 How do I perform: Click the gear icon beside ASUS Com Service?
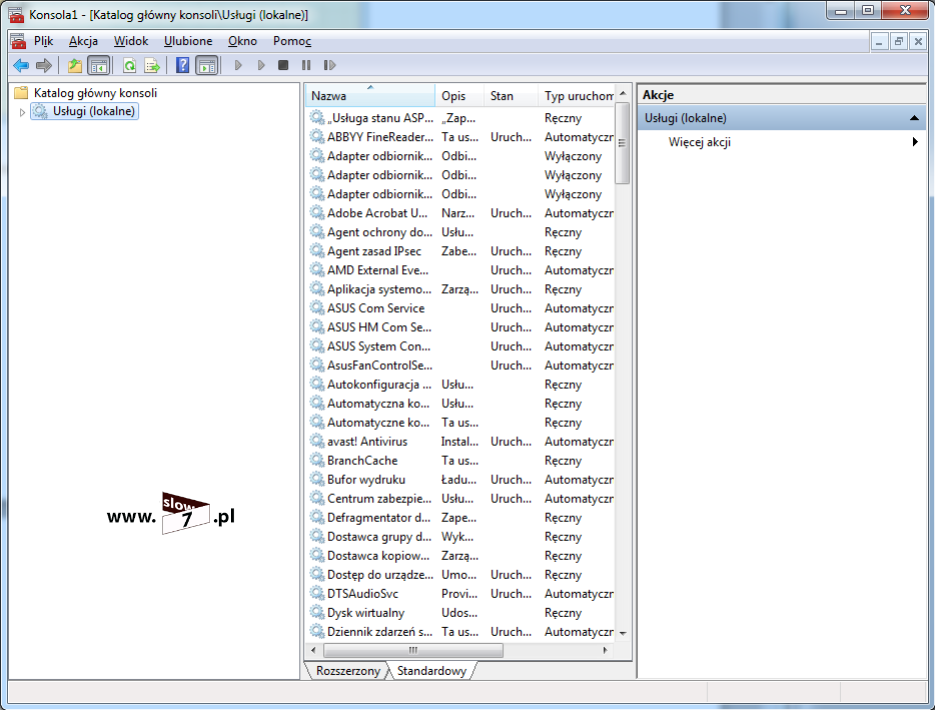(317, 308)
